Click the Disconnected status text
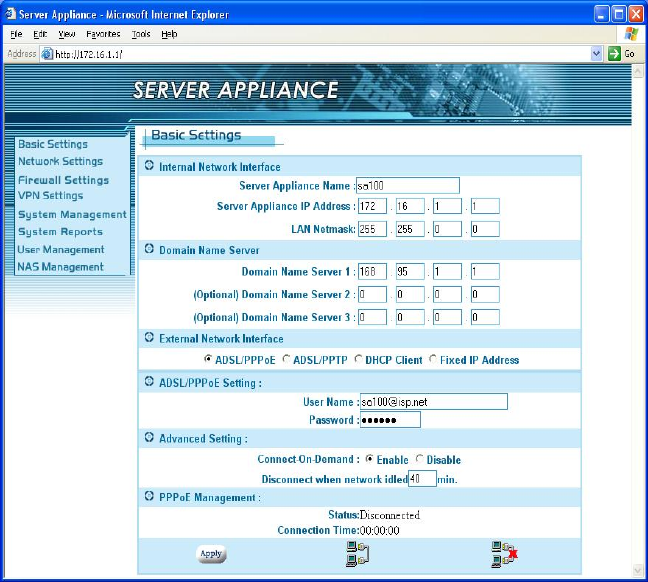This screenshot has height=582, width=648. [390, 515]
